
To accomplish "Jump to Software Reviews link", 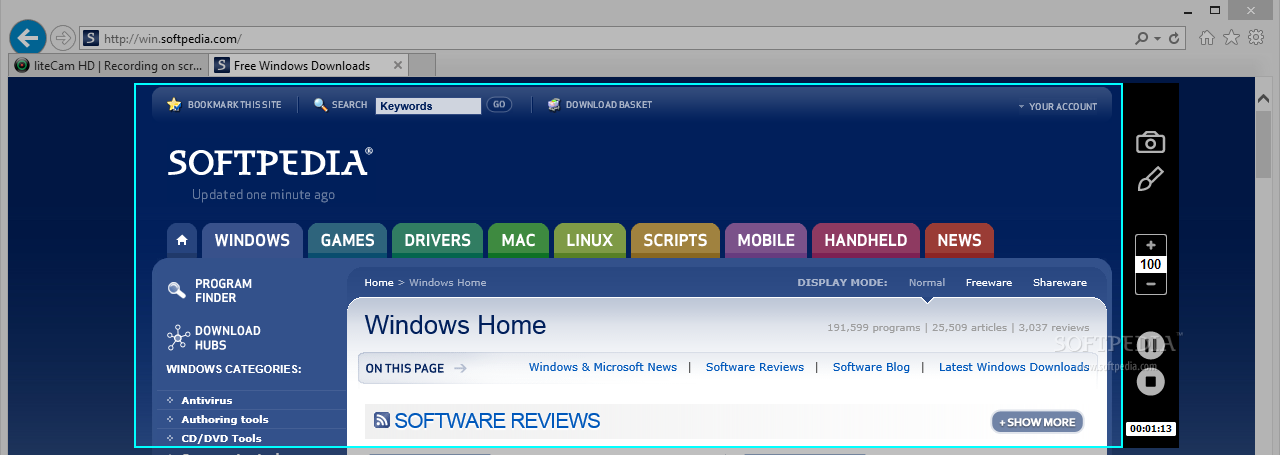I will click(755, 367).
